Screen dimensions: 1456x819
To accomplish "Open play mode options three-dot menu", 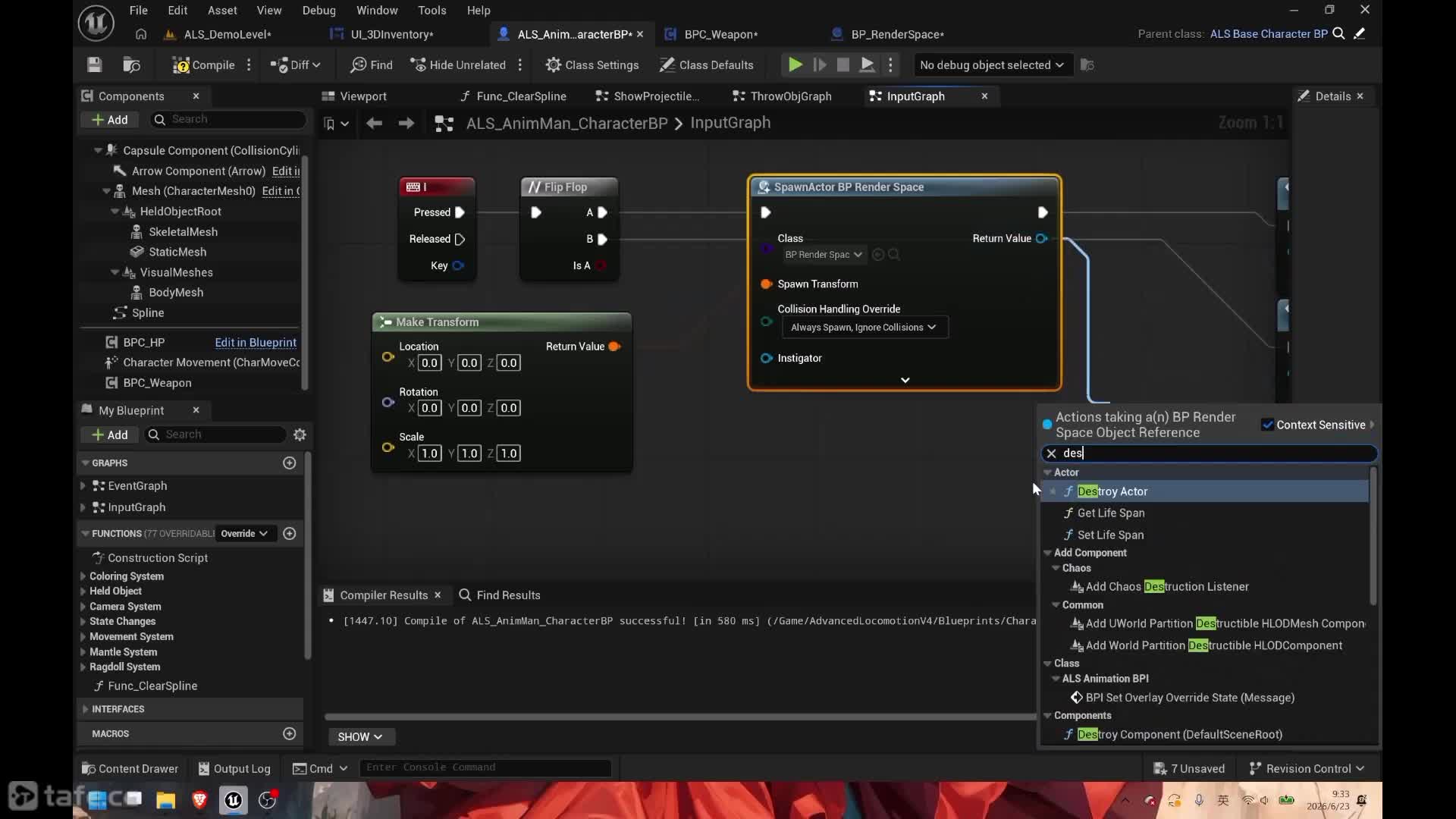I will click(x=891, y=65).
